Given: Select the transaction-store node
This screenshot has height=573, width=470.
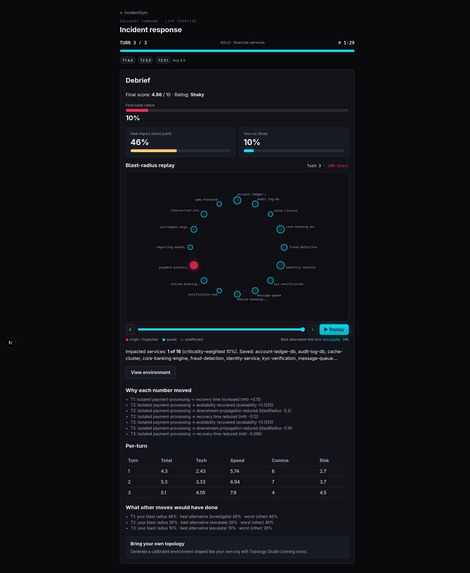Looking at the screenshot, I should [204, 214].
